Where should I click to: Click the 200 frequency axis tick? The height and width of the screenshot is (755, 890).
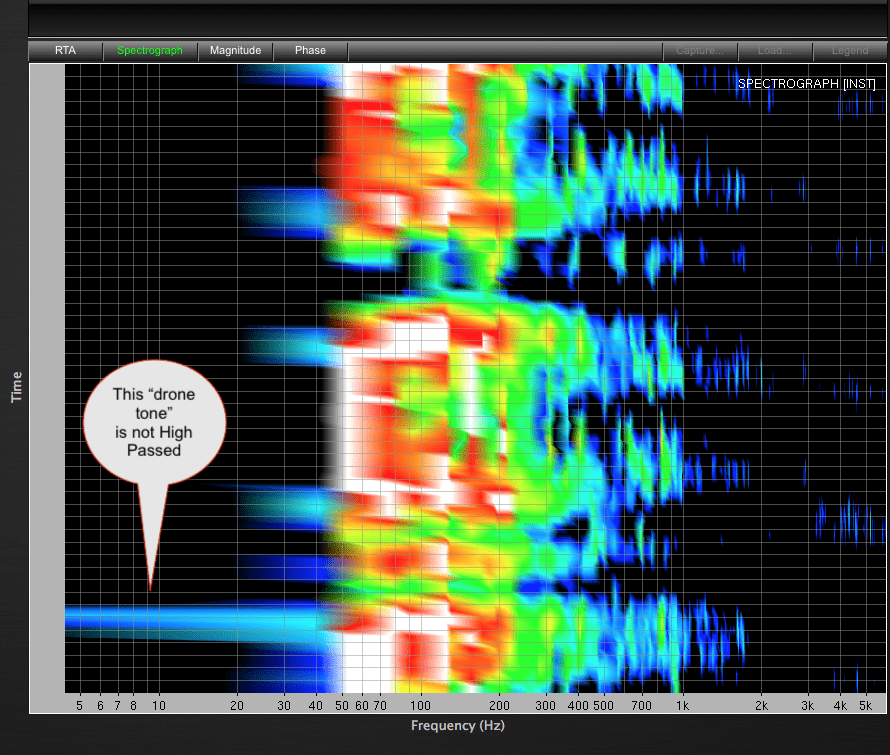pos(499,706)
